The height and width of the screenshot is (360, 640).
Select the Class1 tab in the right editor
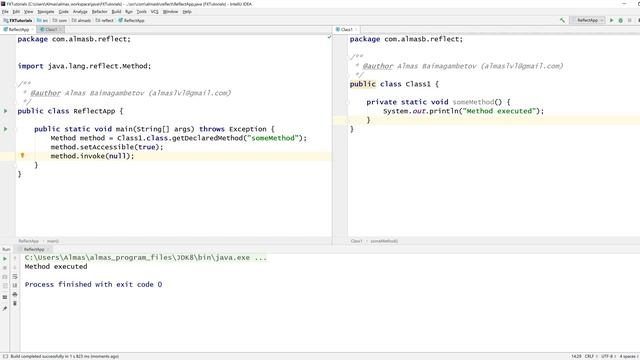tap(346, 29)
